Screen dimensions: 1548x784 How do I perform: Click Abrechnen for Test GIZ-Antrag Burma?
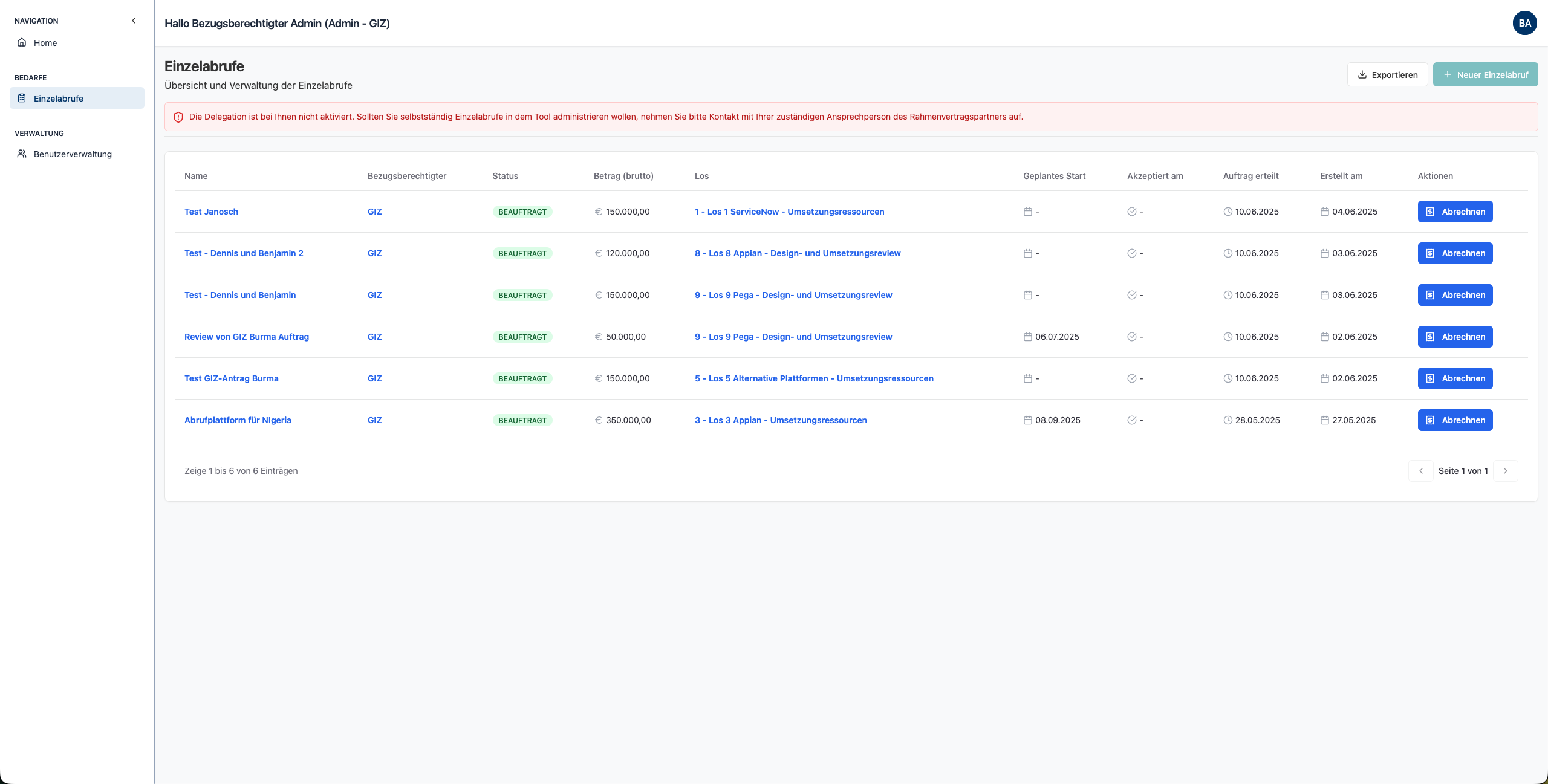tap(1455, 378)
